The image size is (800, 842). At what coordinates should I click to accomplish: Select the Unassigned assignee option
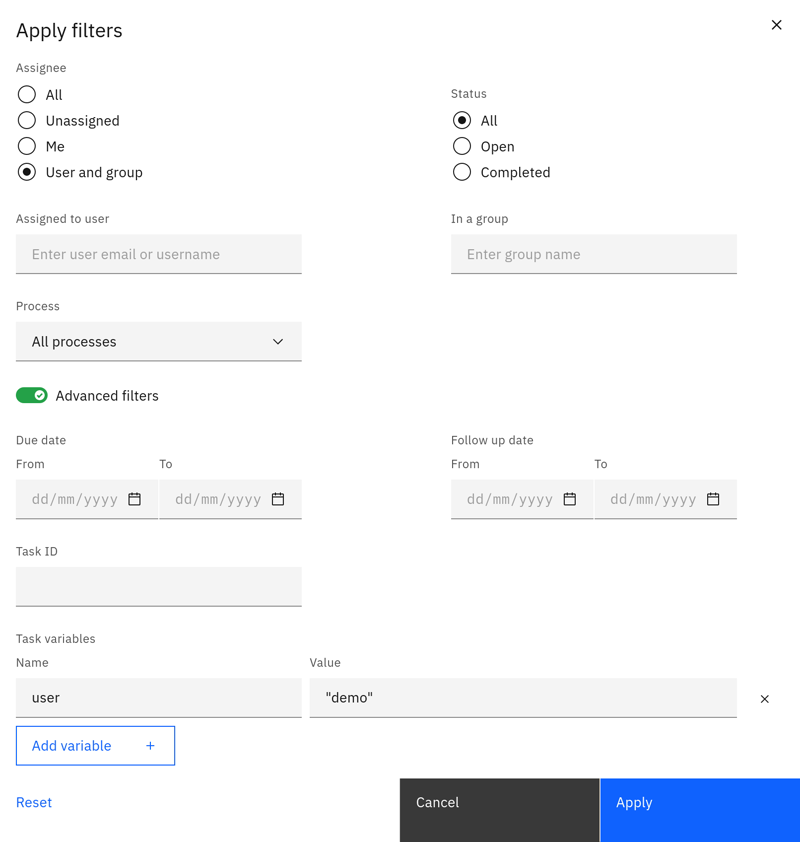pos(27,120)
